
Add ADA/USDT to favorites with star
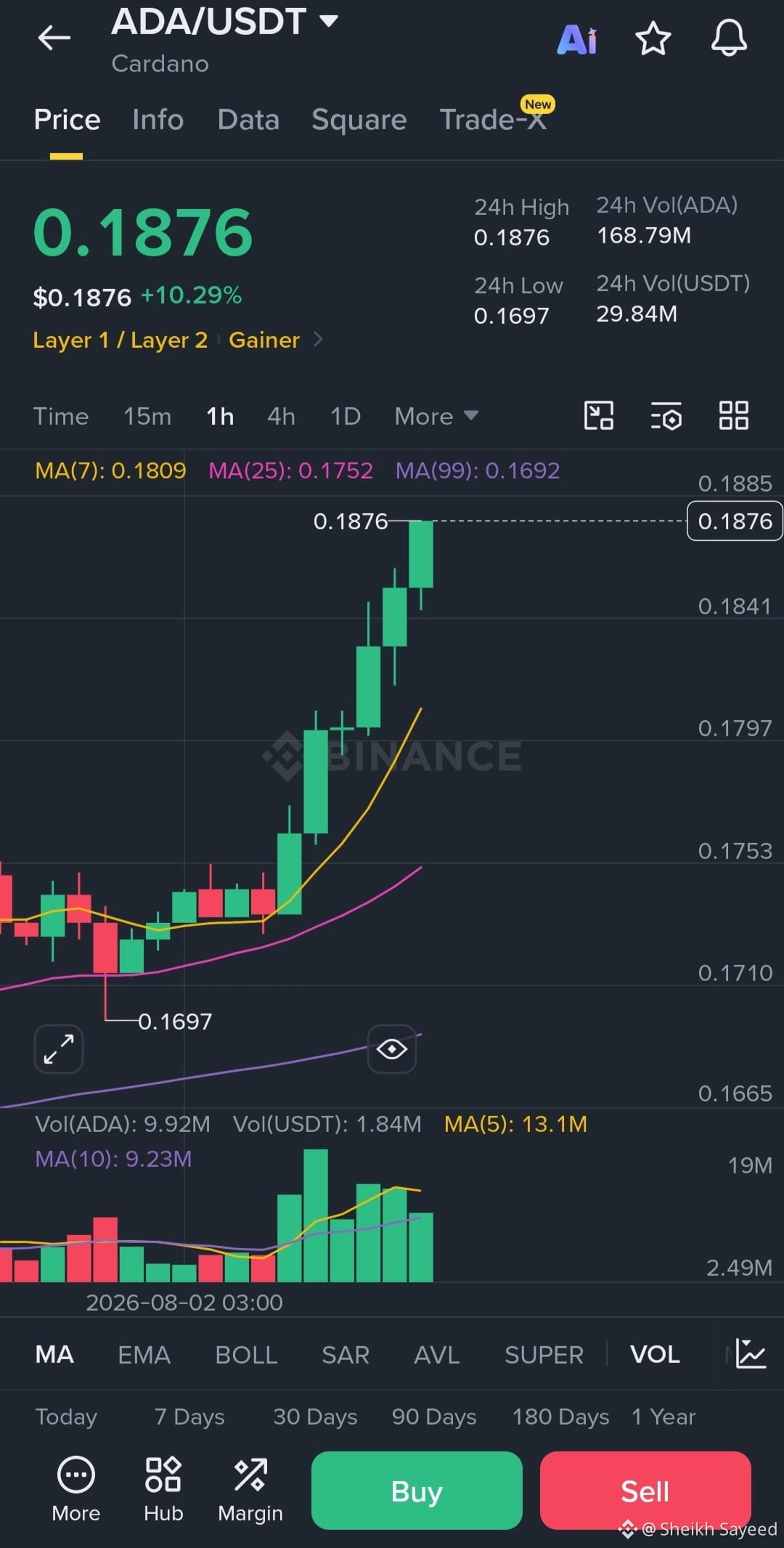point(653,38)
